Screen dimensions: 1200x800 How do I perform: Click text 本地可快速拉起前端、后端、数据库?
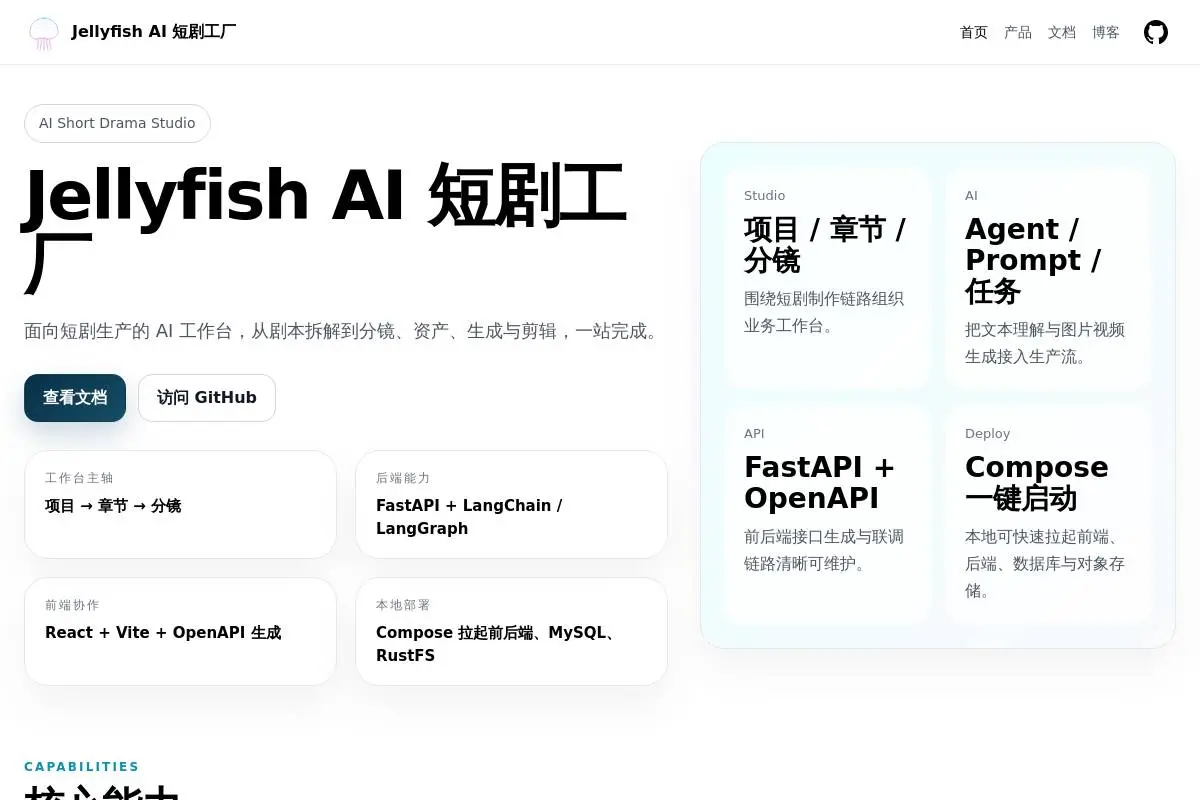(1045, 564)
